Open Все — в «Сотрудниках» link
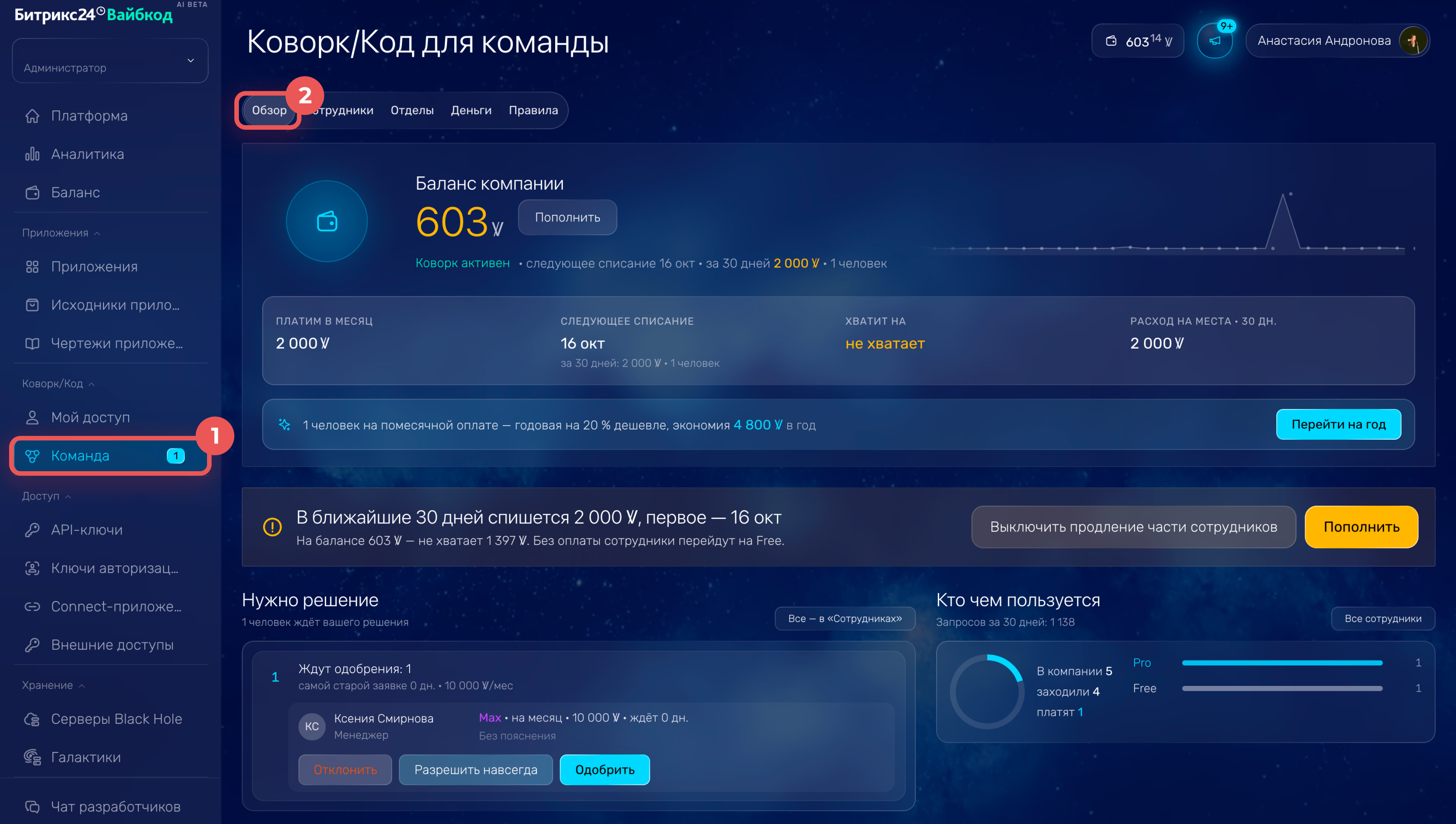This screenshot has width=1456, height=824. pos(845,618)
